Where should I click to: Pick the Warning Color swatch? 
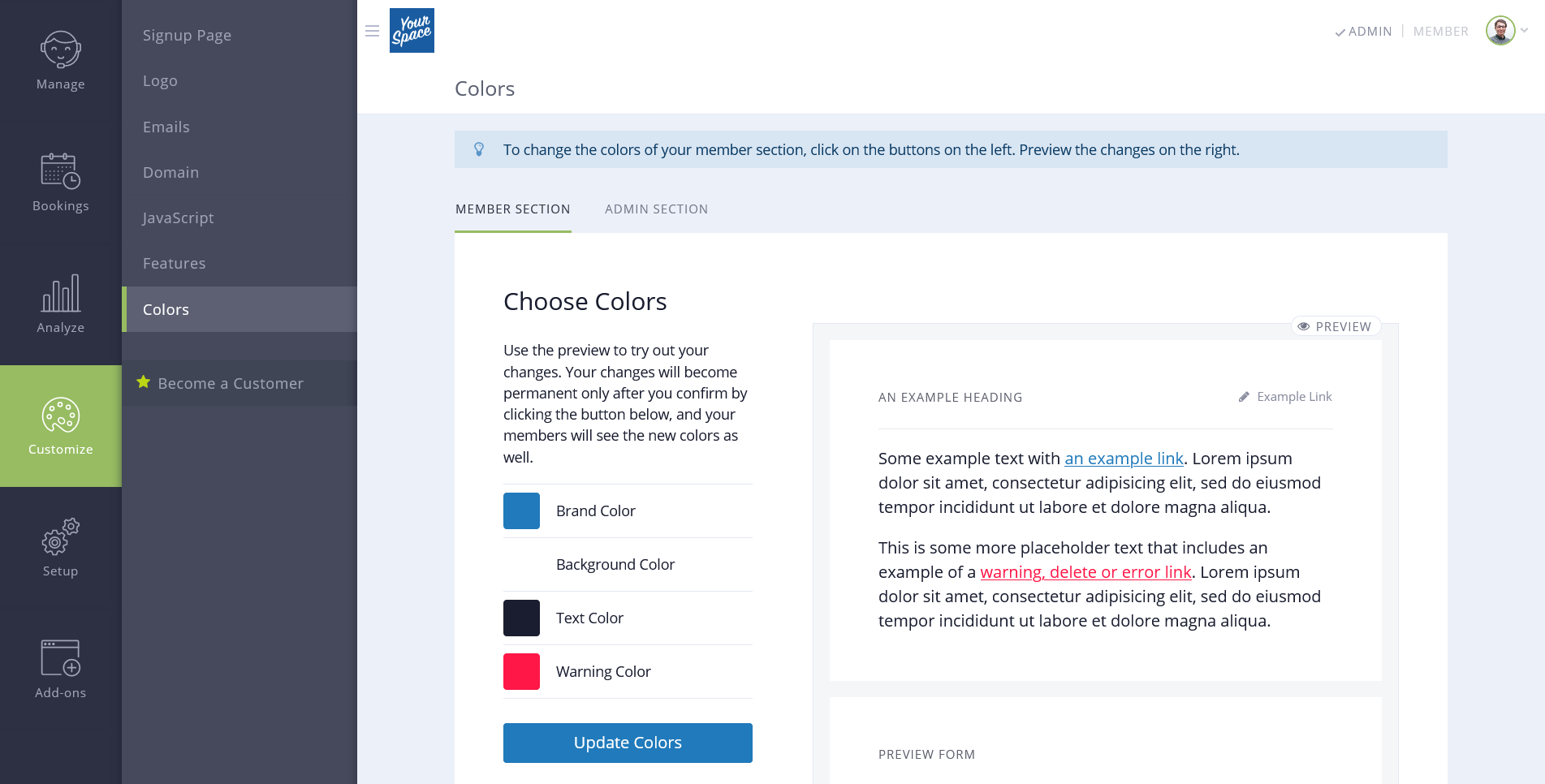[x=521, y=671]
